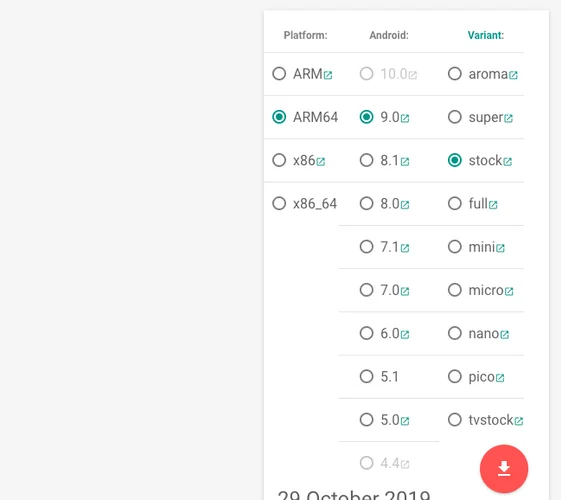Open external link icon beside 7.1
The width and height of the screenshot is (561, 500).
pyautogui.click(x=405, y=248)
